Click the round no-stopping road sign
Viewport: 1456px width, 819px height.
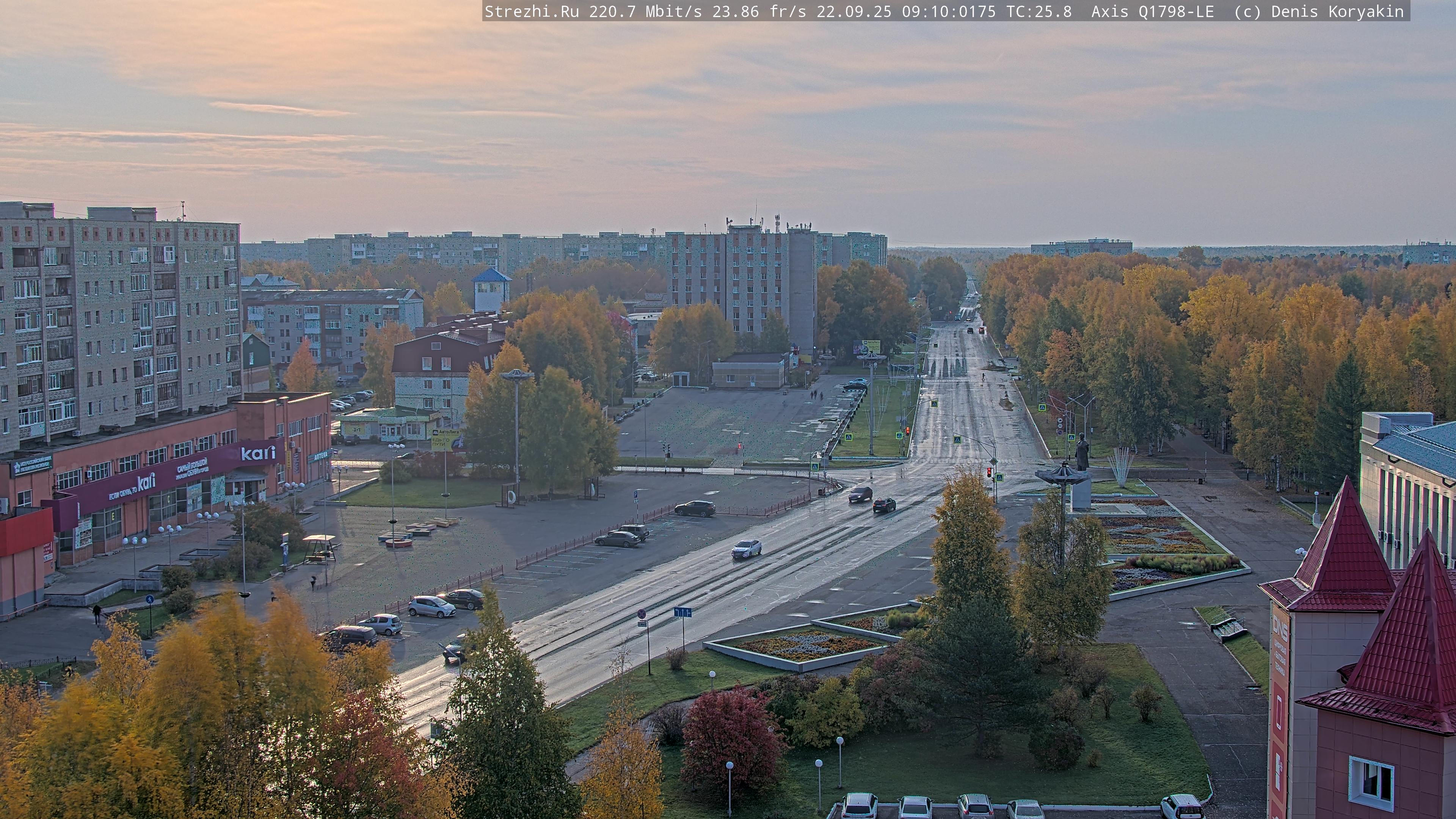click(x=642, y=614)
